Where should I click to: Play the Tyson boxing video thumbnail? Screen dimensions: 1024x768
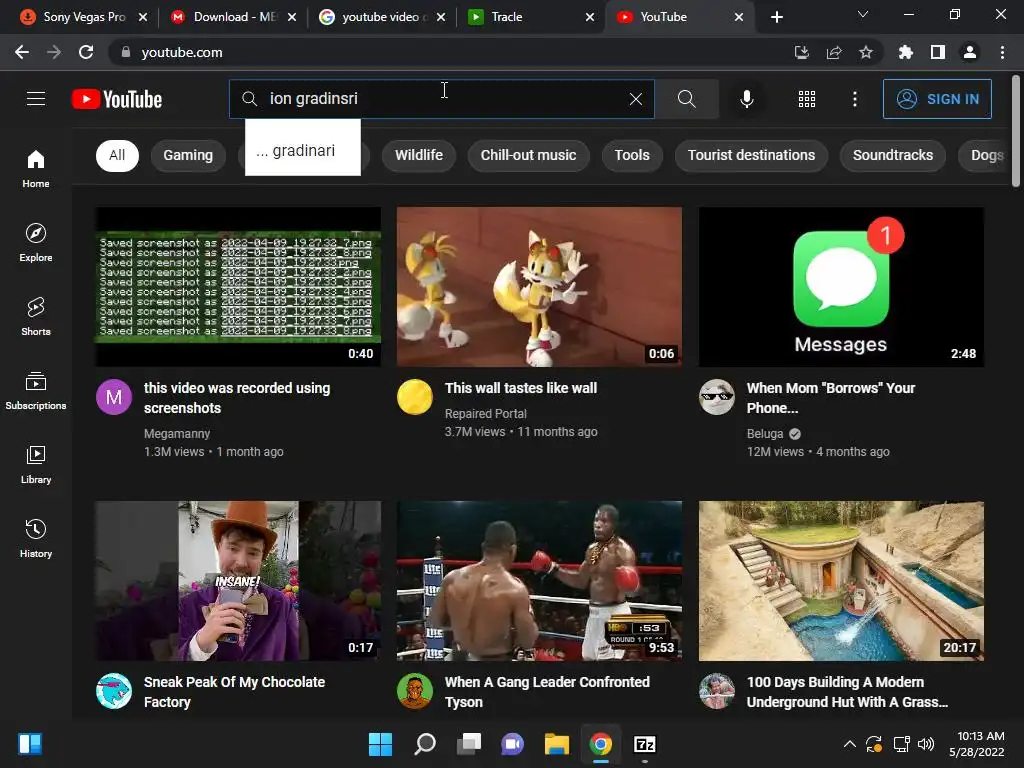539,581
